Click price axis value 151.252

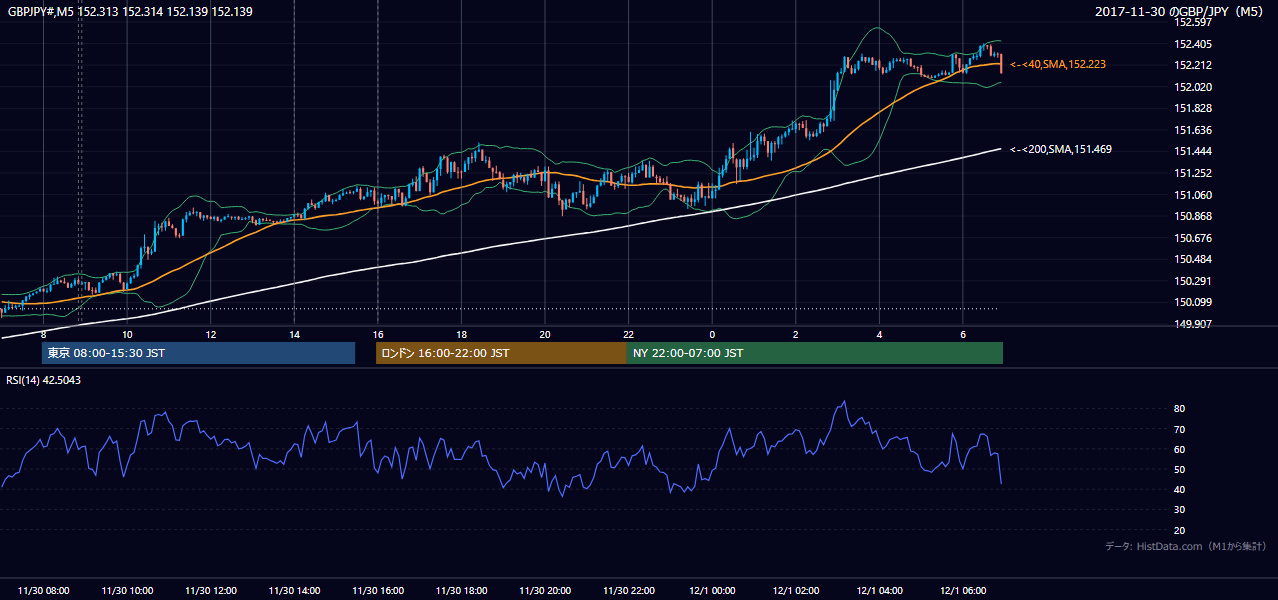point(1193,173)
